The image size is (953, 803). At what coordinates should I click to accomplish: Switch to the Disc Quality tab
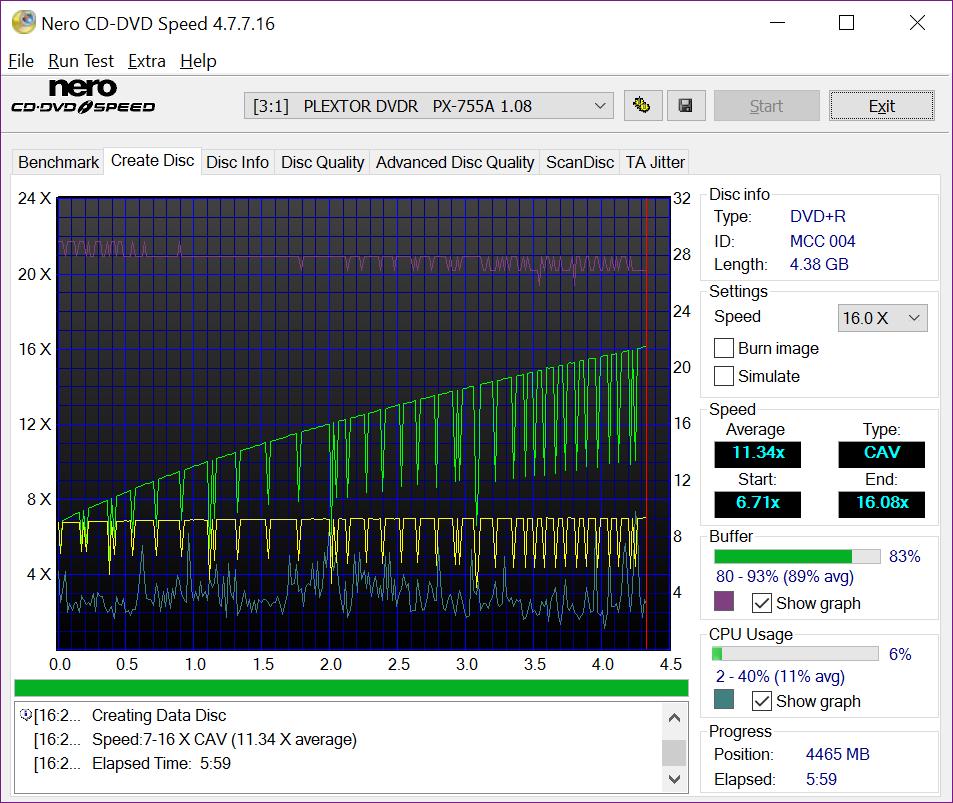(322, 162)
